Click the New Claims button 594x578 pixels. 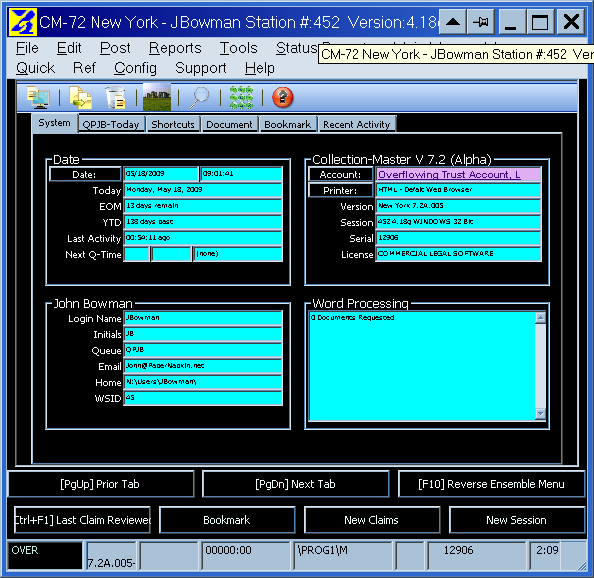(372, 520)
